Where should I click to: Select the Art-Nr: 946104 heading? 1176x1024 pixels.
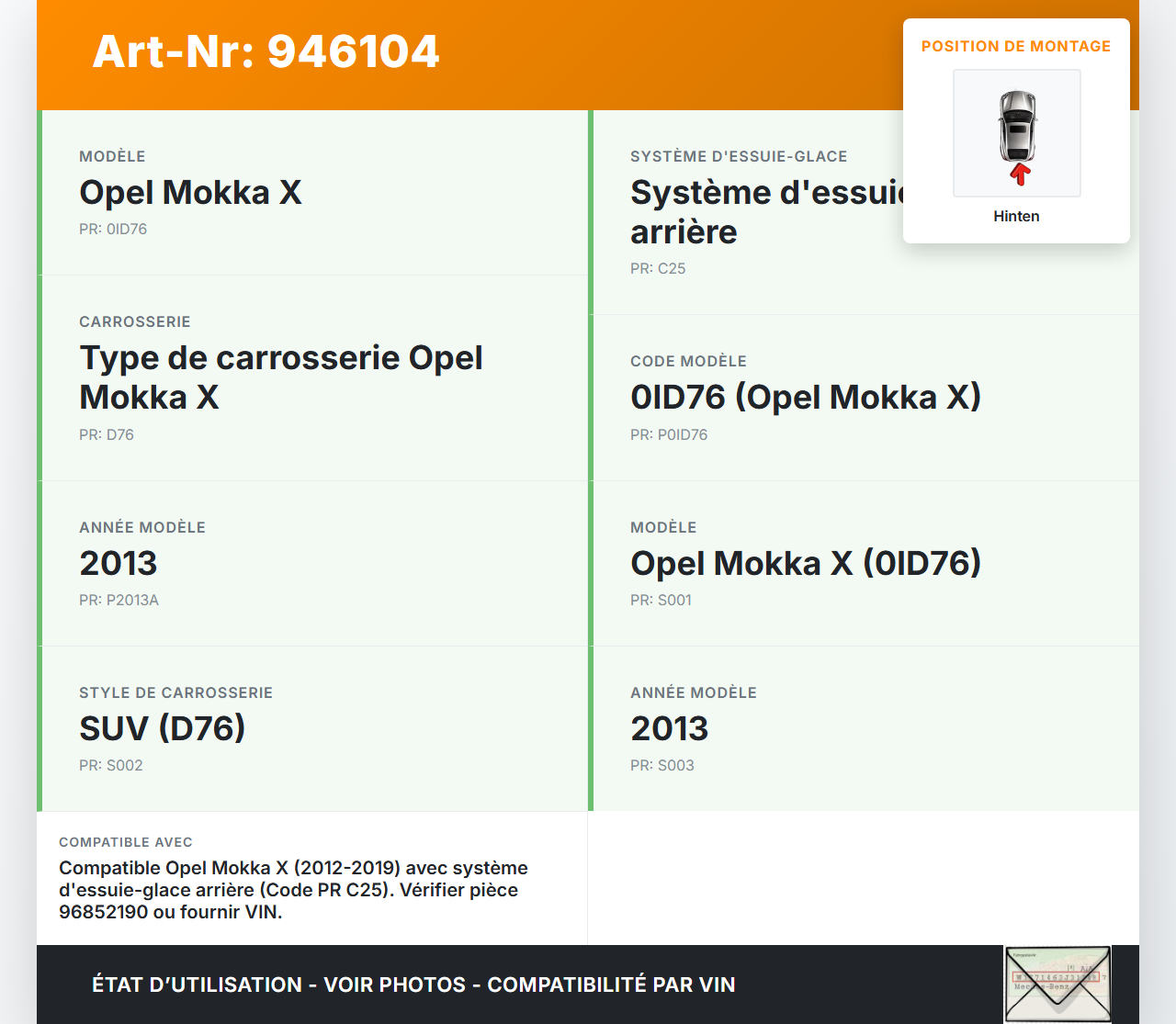[266, 51]
